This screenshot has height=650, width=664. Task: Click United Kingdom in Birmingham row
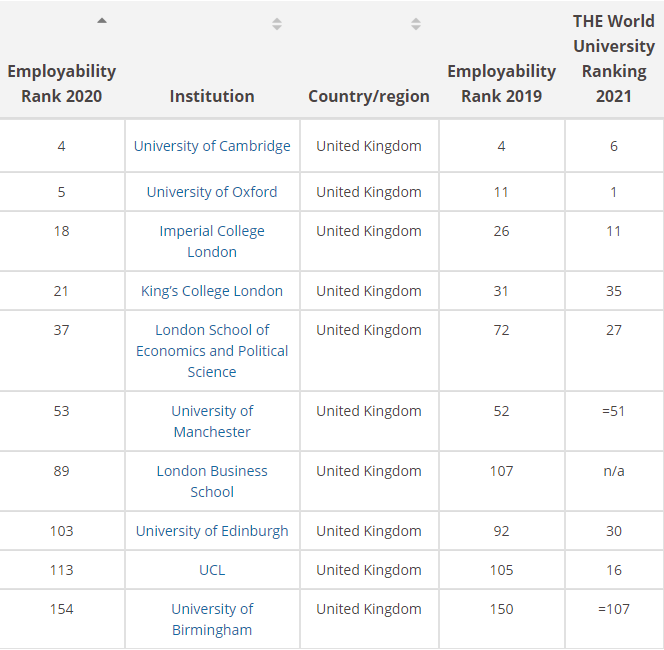tap(369, 609)
